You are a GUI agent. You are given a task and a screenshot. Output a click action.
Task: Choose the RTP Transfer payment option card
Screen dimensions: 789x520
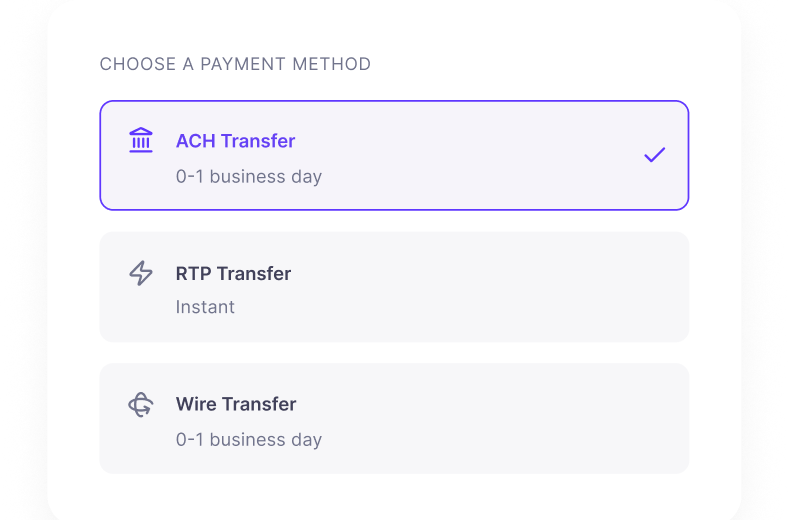click(394, 287)
